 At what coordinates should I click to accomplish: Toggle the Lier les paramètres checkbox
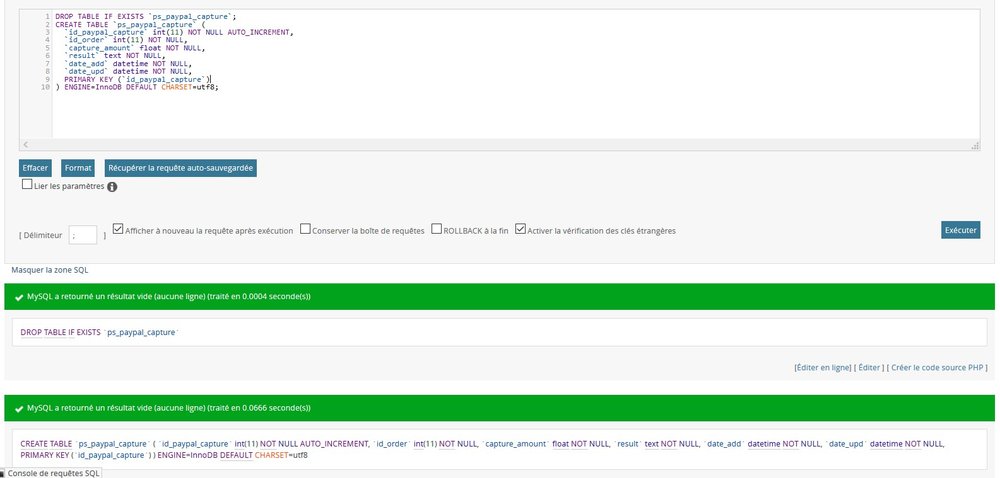[27, 184]
